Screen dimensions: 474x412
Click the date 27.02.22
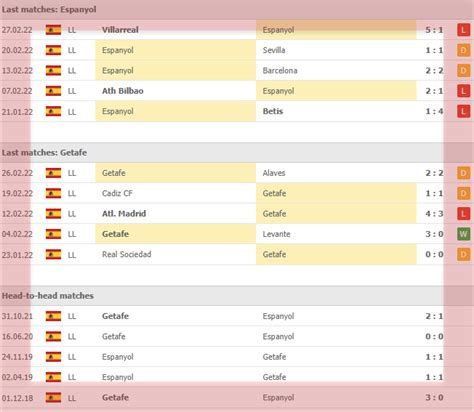(x=17, y=30)
